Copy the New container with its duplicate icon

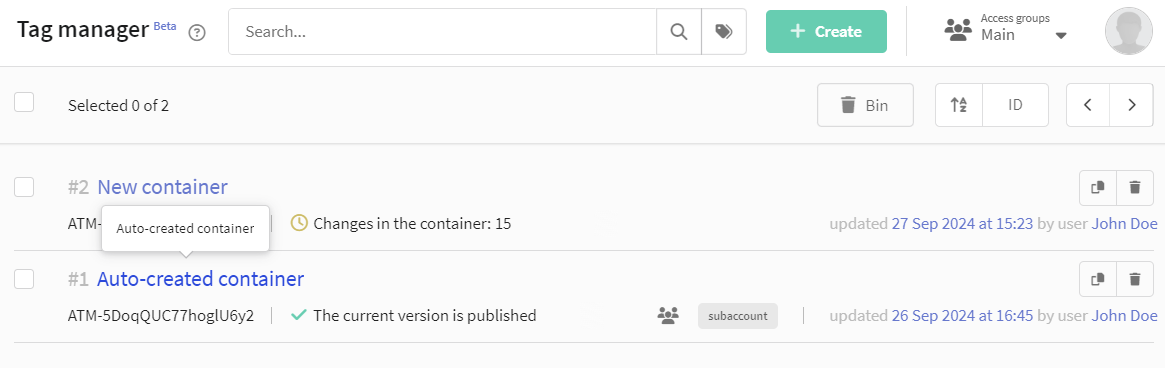[1098, 187]
